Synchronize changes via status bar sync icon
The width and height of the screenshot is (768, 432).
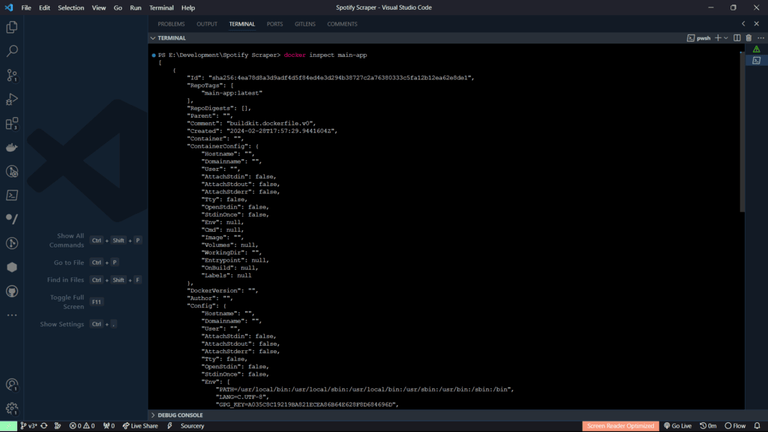(44, 426)
